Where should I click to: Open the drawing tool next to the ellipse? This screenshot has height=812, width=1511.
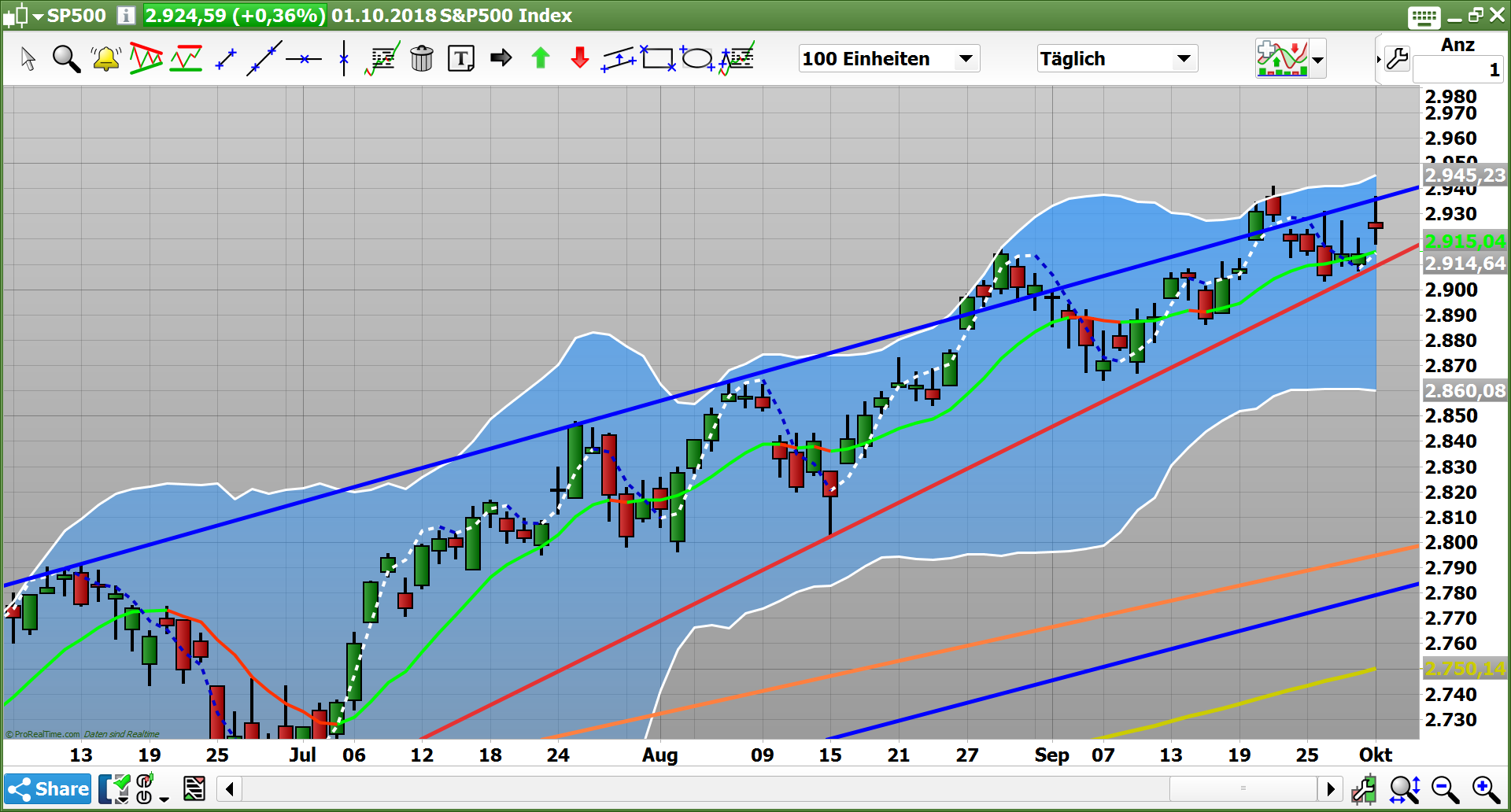[737, 58]
